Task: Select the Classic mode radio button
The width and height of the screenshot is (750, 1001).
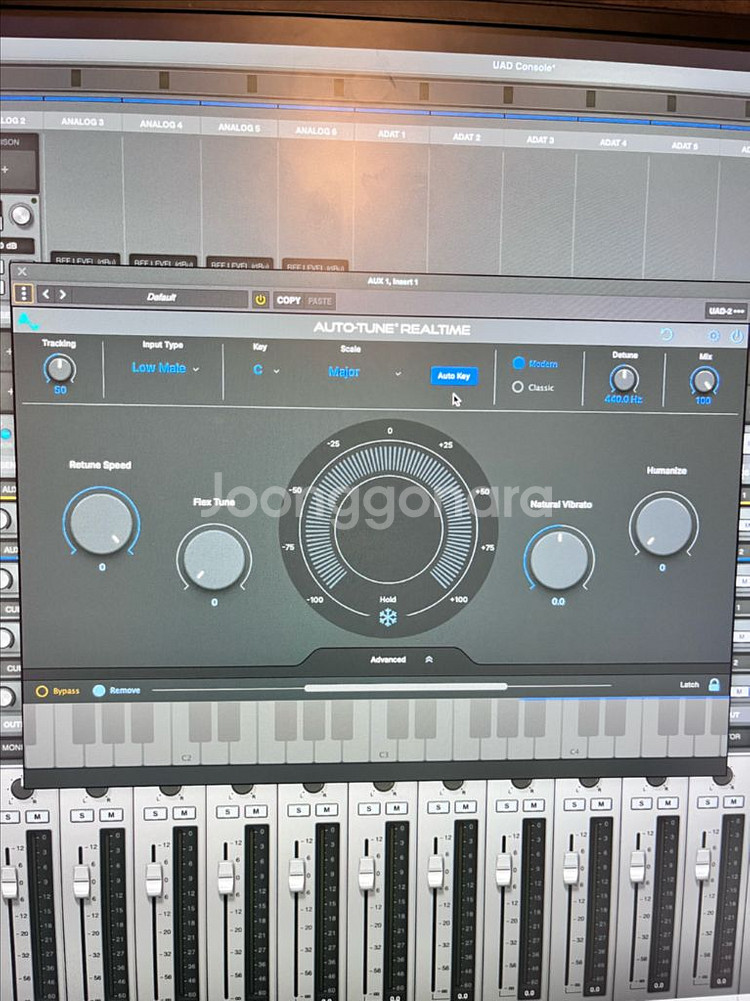Action: tap(518, 387)
